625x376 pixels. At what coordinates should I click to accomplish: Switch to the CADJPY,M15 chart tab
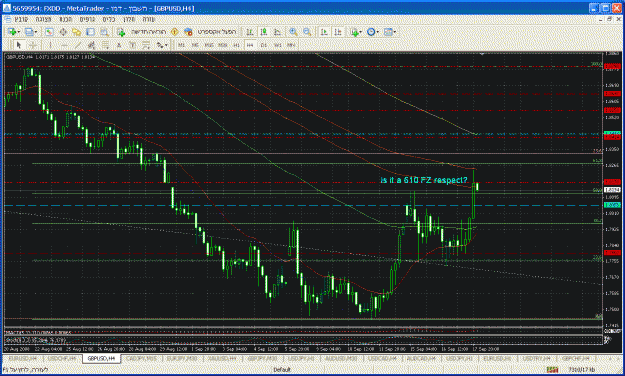click(x=141, y=359)
